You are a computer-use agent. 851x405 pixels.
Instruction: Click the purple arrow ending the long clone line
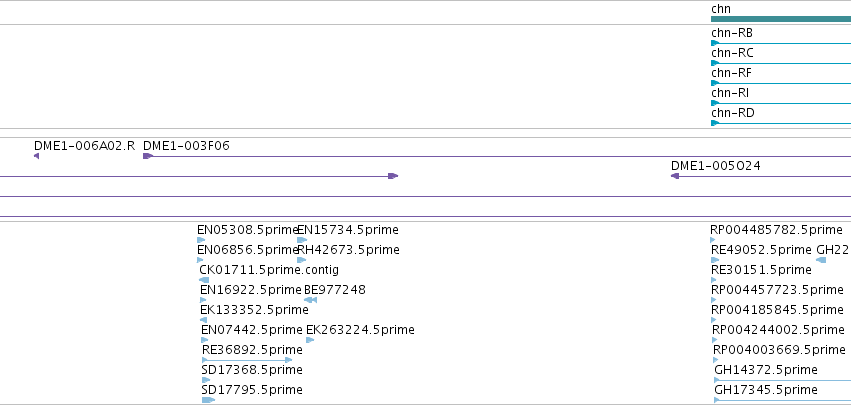393,176
